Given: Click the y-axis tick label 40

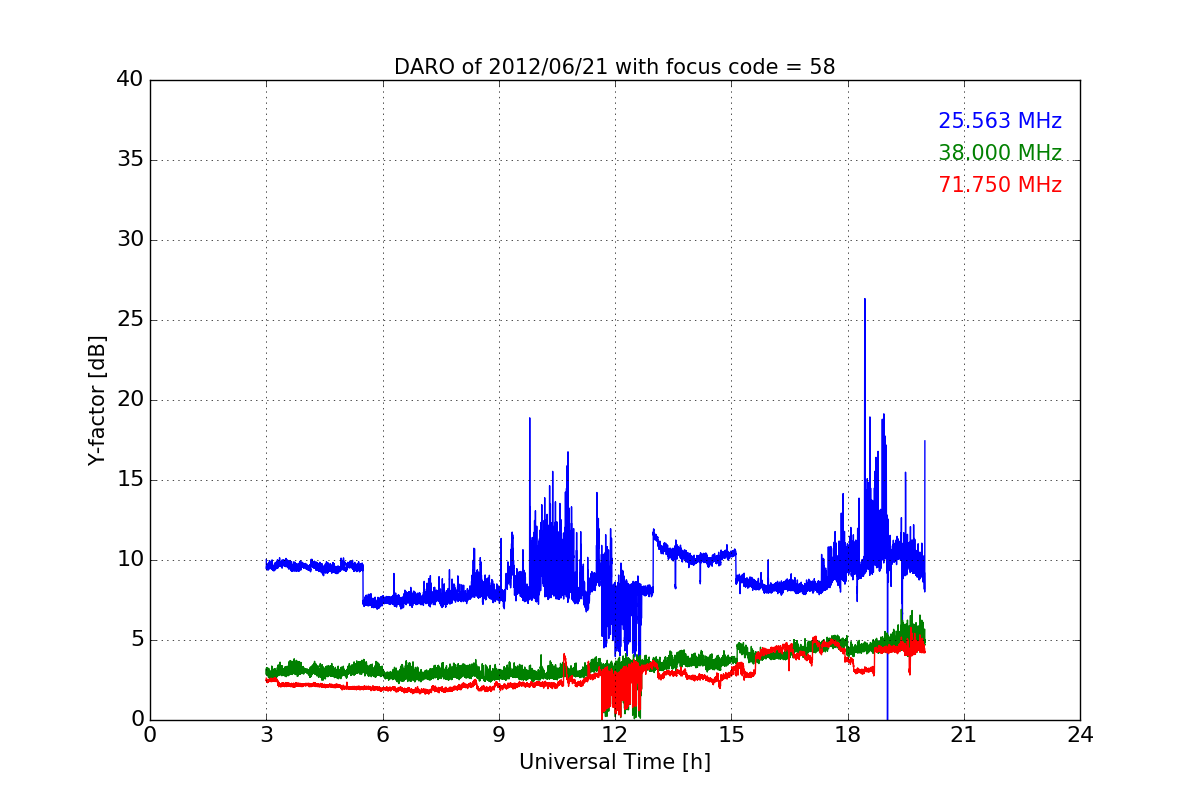Looking at the screenshot, I should coord(130,80).
